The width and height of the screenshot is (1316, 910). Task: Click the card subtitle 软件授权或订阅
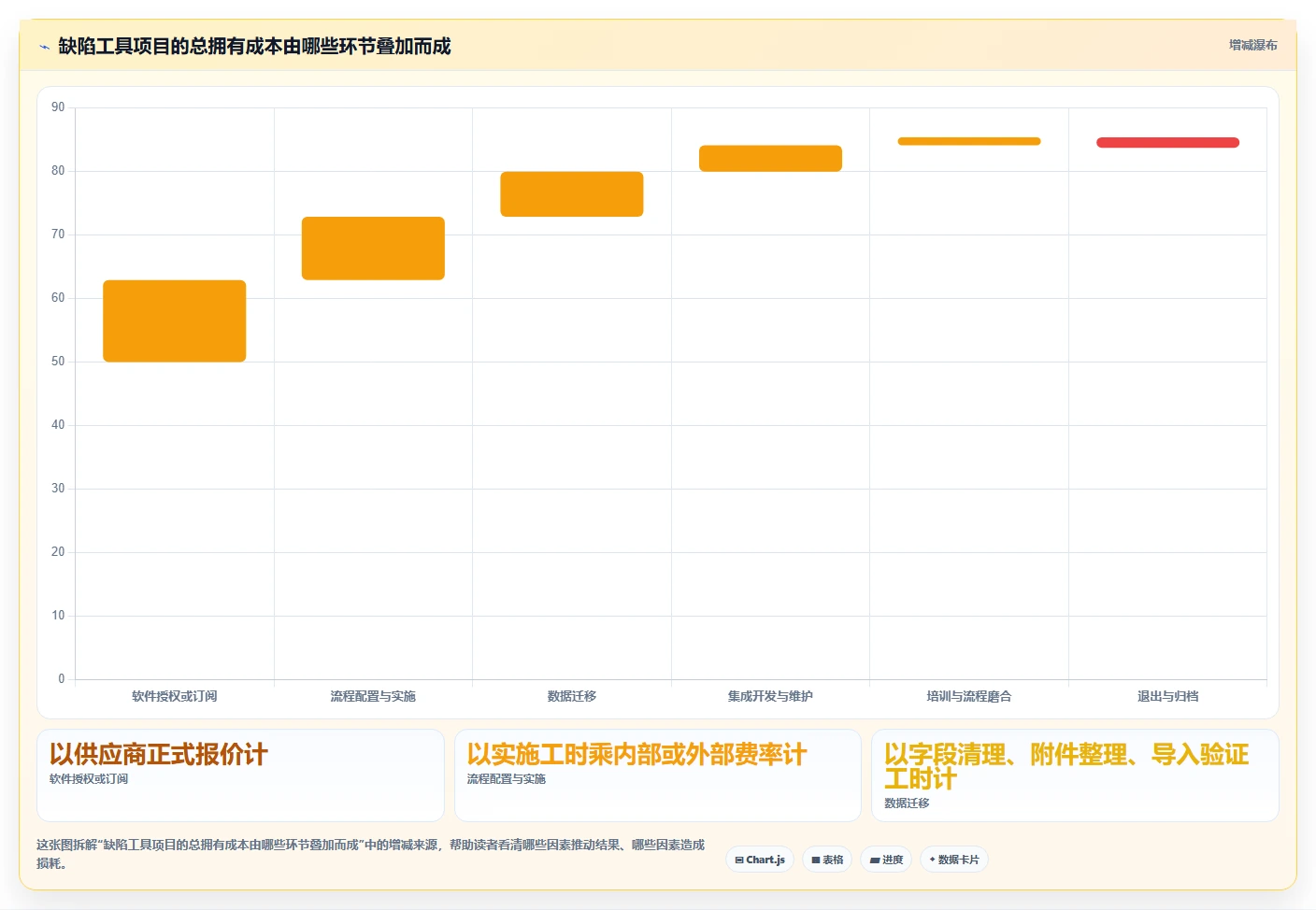pos(89,779)
